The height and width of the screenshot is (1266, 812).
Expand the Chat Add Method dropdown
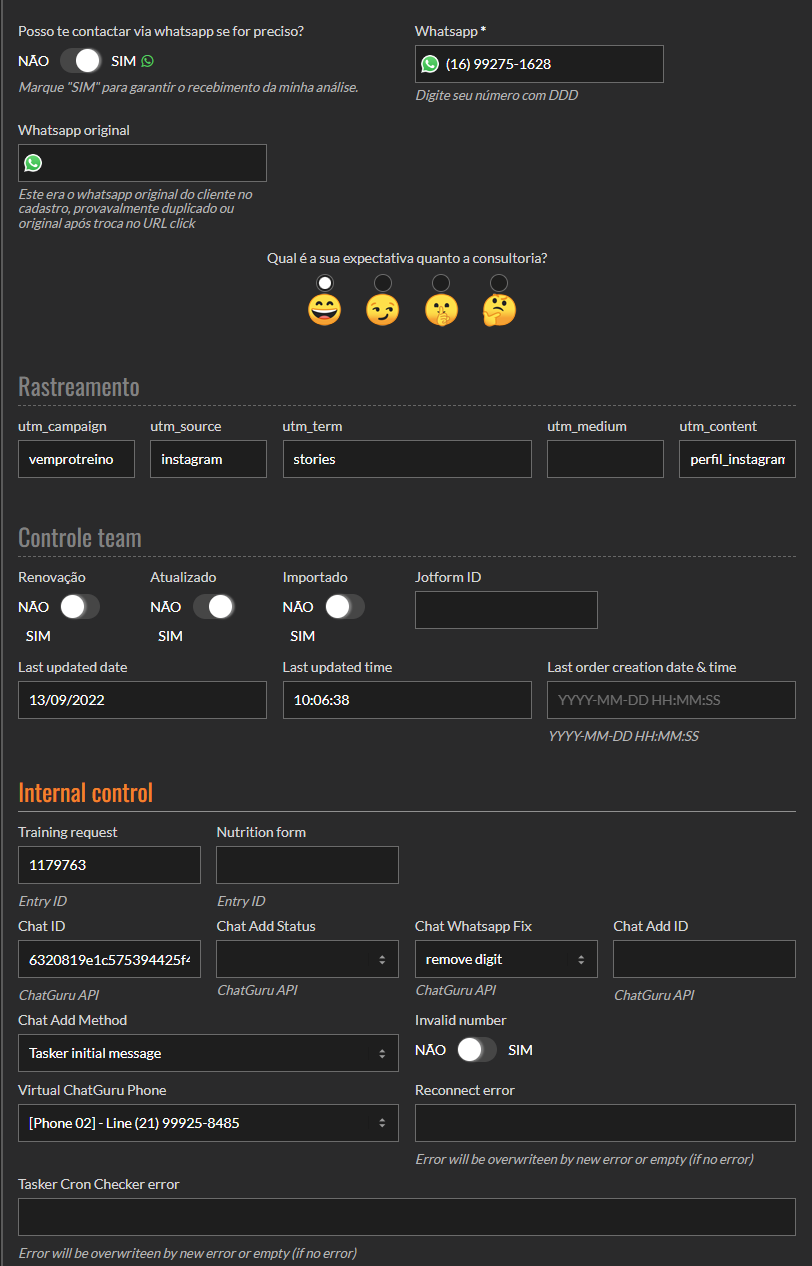click(x=208, y=1053)
